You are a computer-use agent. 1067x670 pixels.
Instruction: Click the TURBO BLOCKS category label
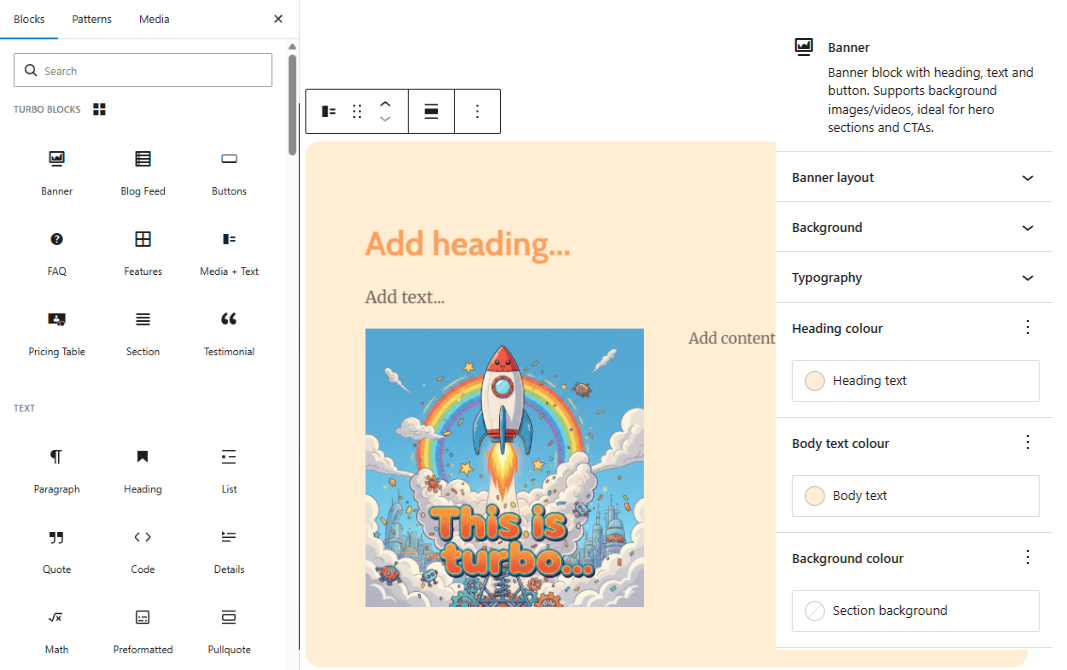click(x=47, y=110)
